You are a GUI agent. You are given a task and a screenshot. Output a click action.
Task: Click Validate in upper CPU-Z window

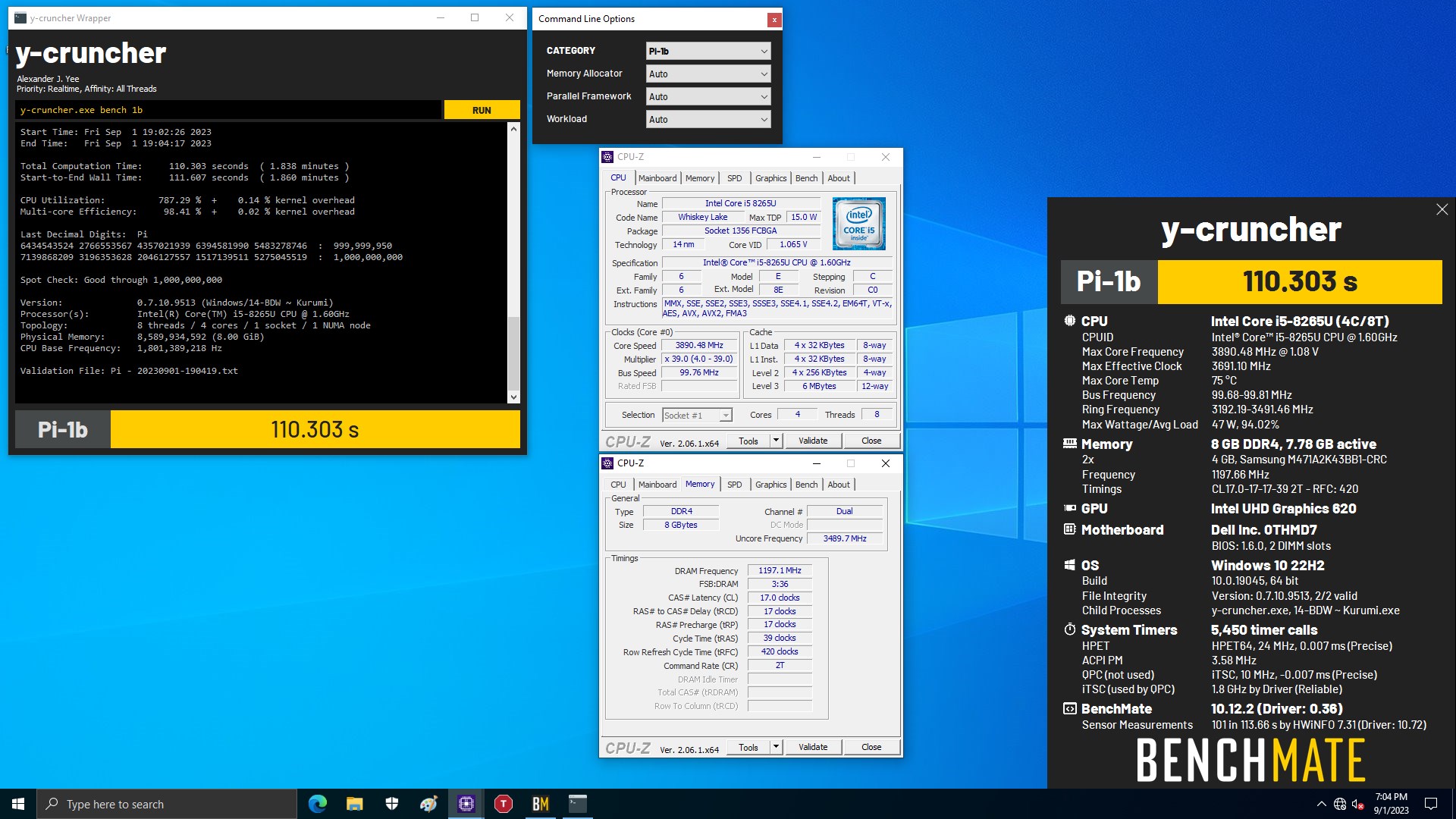pos(813,441)
